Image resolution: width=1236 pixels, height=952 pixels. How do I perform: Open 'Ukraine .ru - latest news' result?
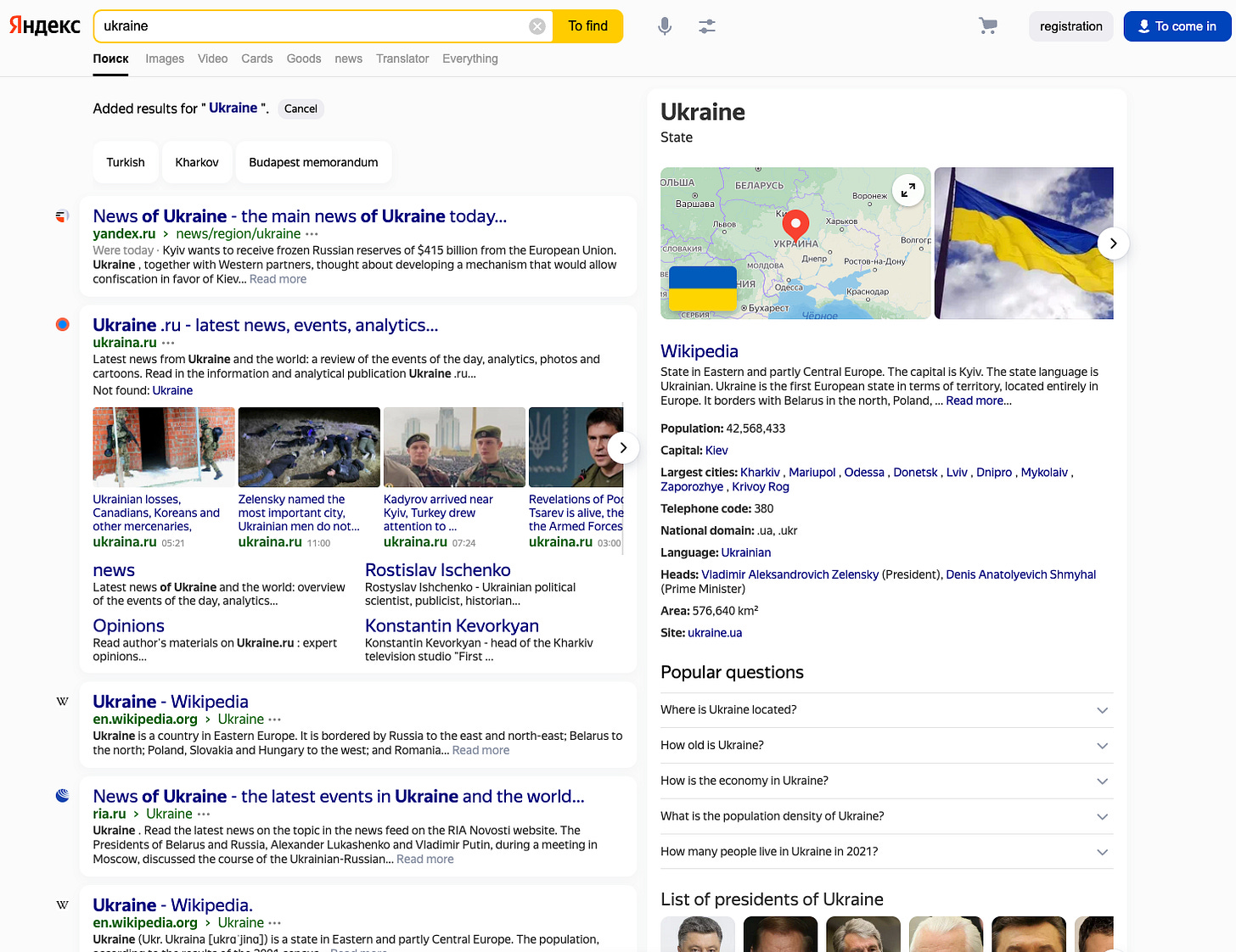pos(266,325)
